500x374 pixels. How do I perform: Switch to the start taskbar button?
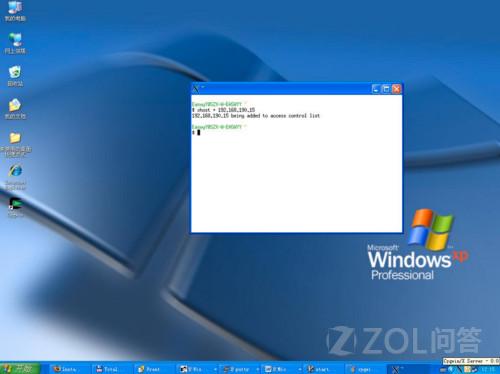(x=323, y=369)
